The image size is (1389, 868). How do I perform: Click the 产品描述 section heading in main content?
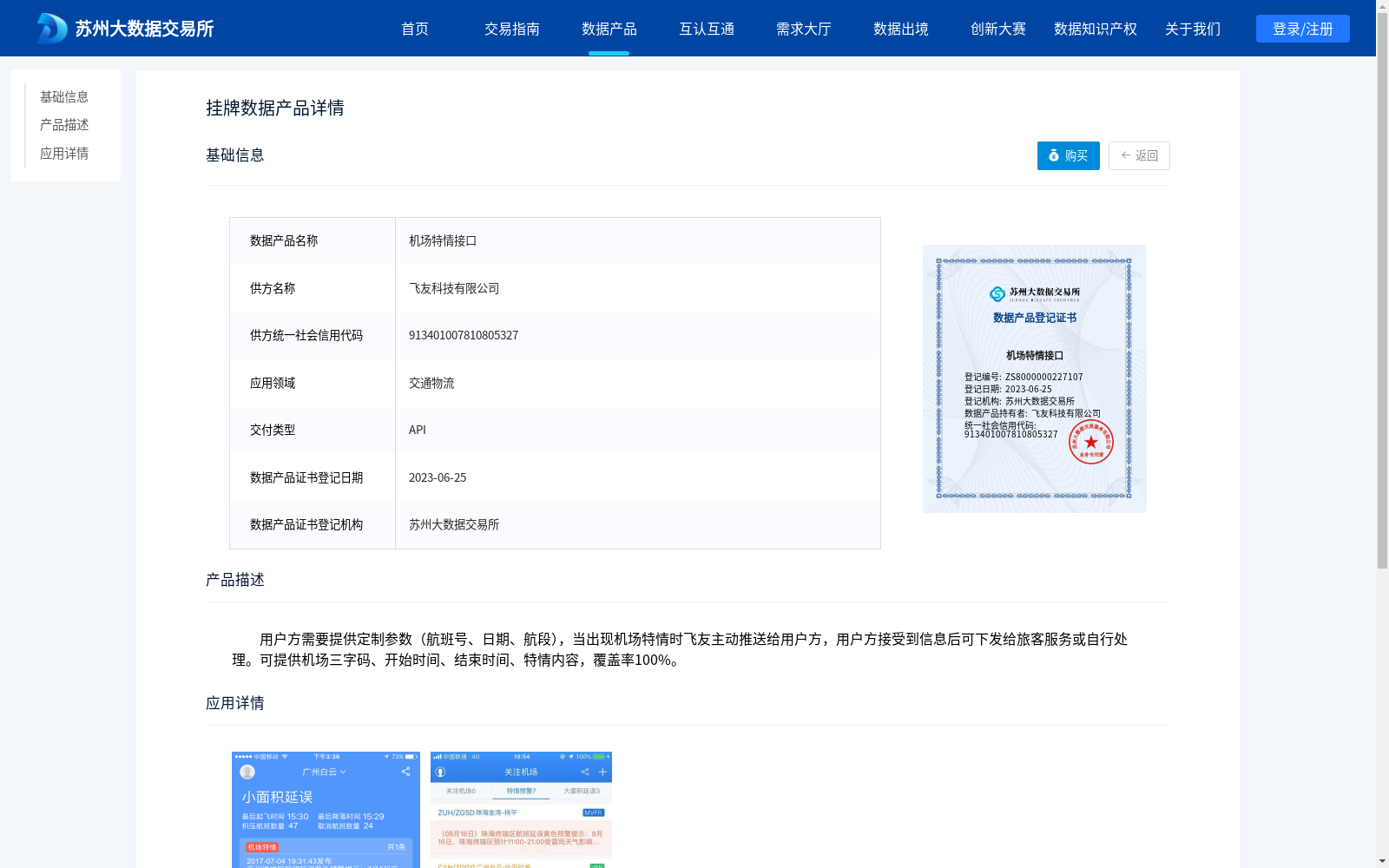point(235,580)
